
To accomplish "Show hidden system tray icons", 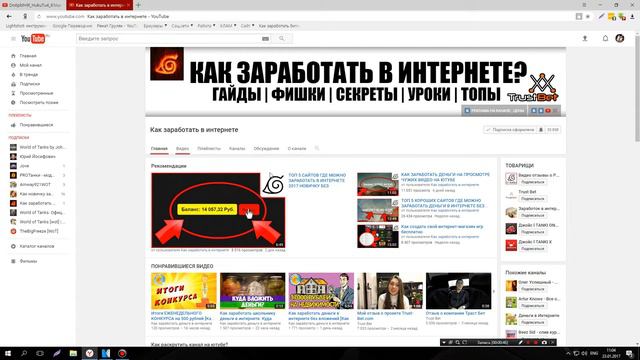I will (x=568, y=353).
